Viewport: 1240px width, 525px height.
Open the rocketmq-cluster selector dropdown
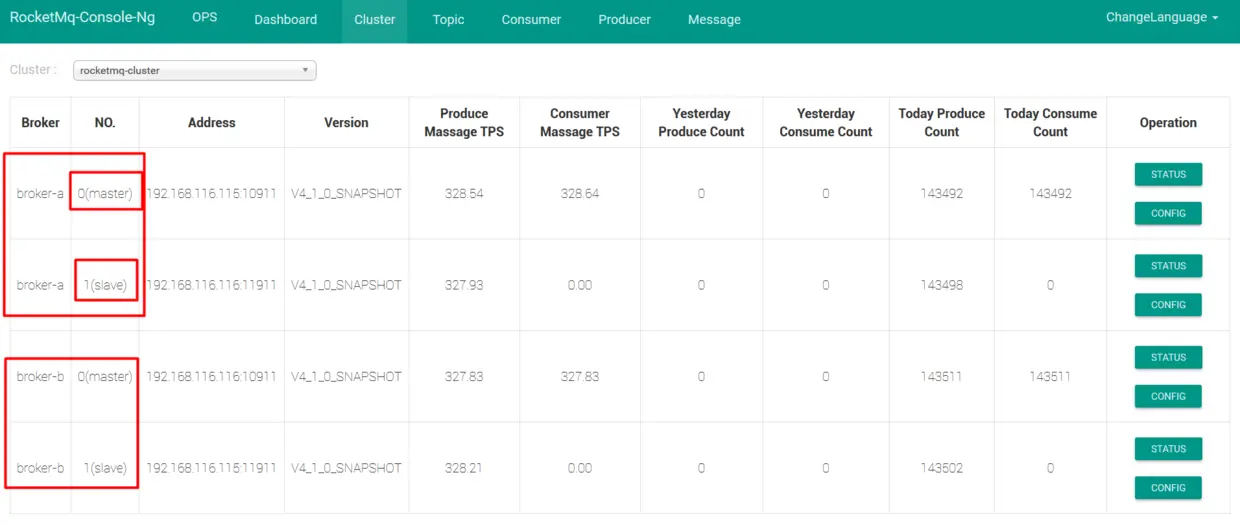(195, 71)
